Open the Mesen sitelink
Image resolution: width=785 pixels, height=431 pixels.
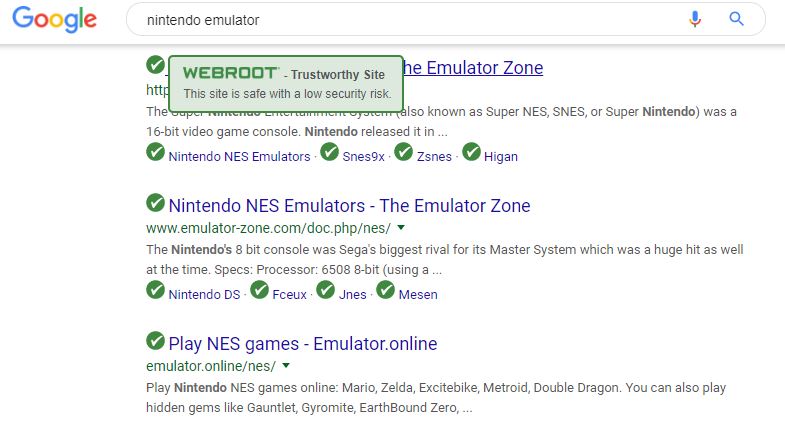click(418, 294)
